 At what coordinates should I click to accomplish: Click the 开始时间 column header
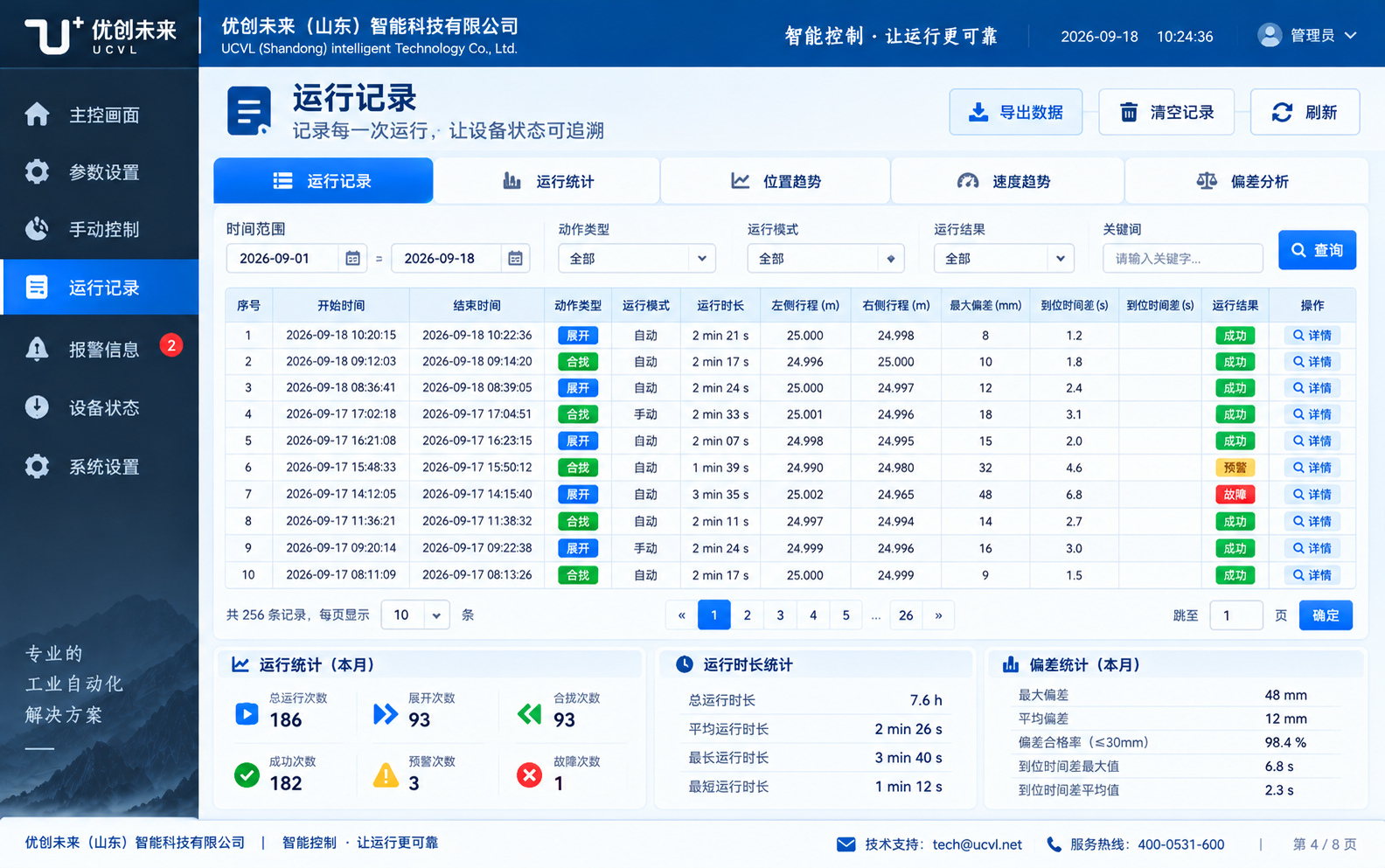(341, 306)
